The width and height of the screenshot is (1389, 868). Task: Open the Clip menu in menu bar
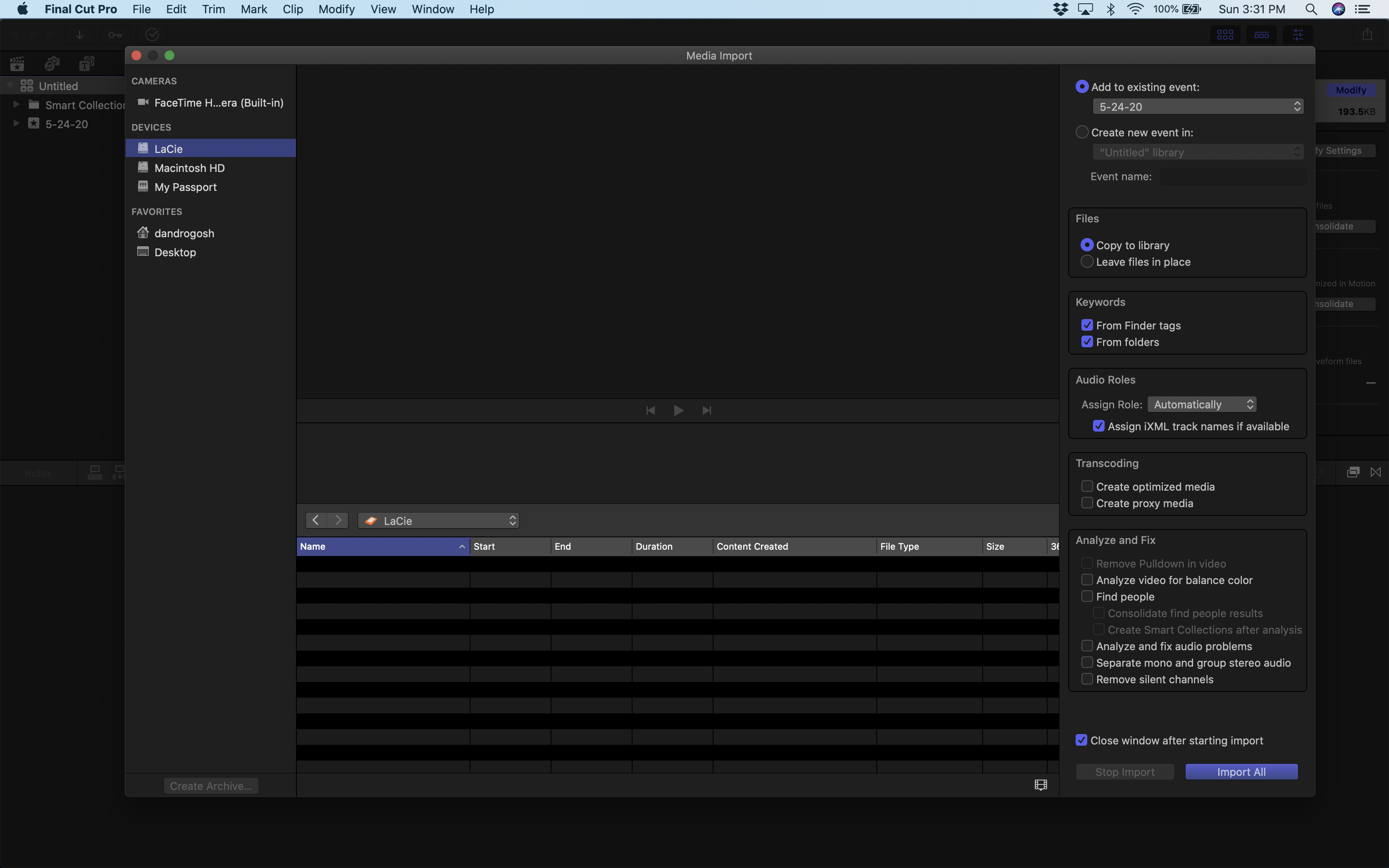[292, 9]
